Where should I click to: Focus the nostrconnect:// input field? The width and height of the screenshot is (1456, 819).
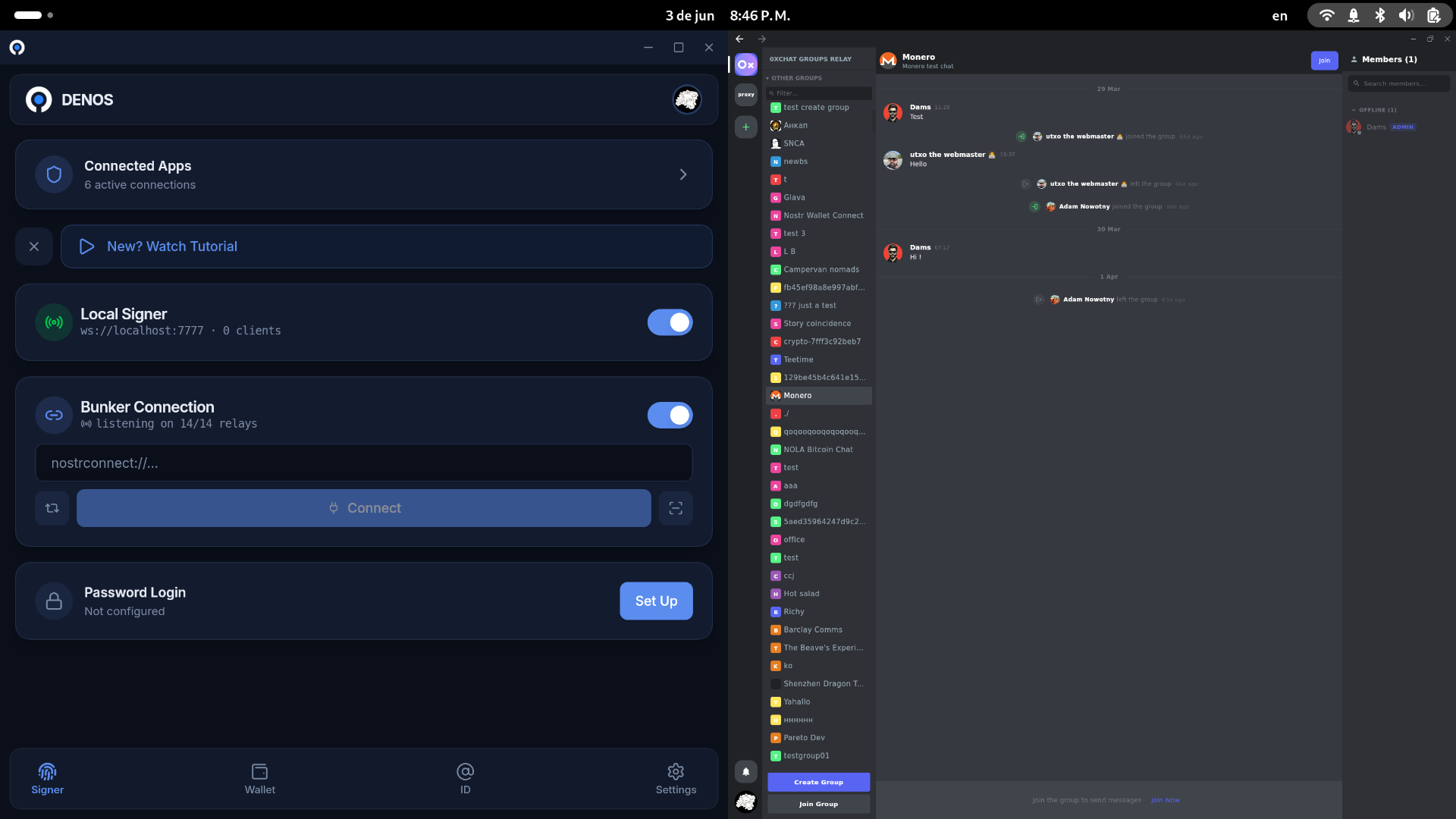pos(364,463)
